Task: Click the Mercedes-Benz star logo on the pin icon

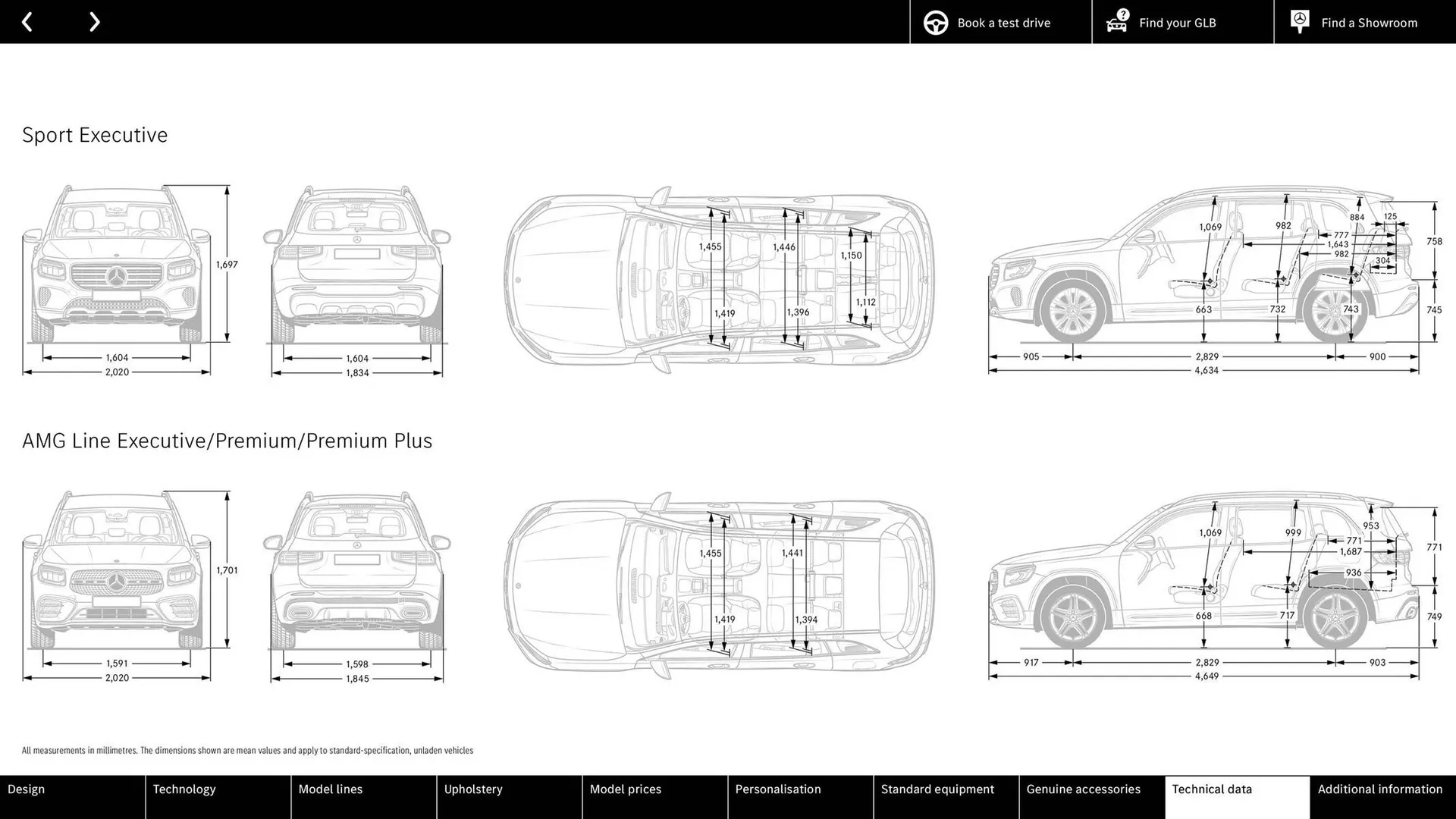Action: tap(1299, 18)
